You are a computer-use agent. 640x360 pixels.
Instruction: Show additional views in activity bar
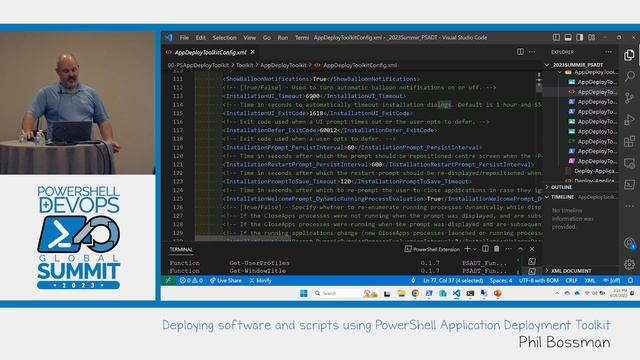[x=629, y=206]
